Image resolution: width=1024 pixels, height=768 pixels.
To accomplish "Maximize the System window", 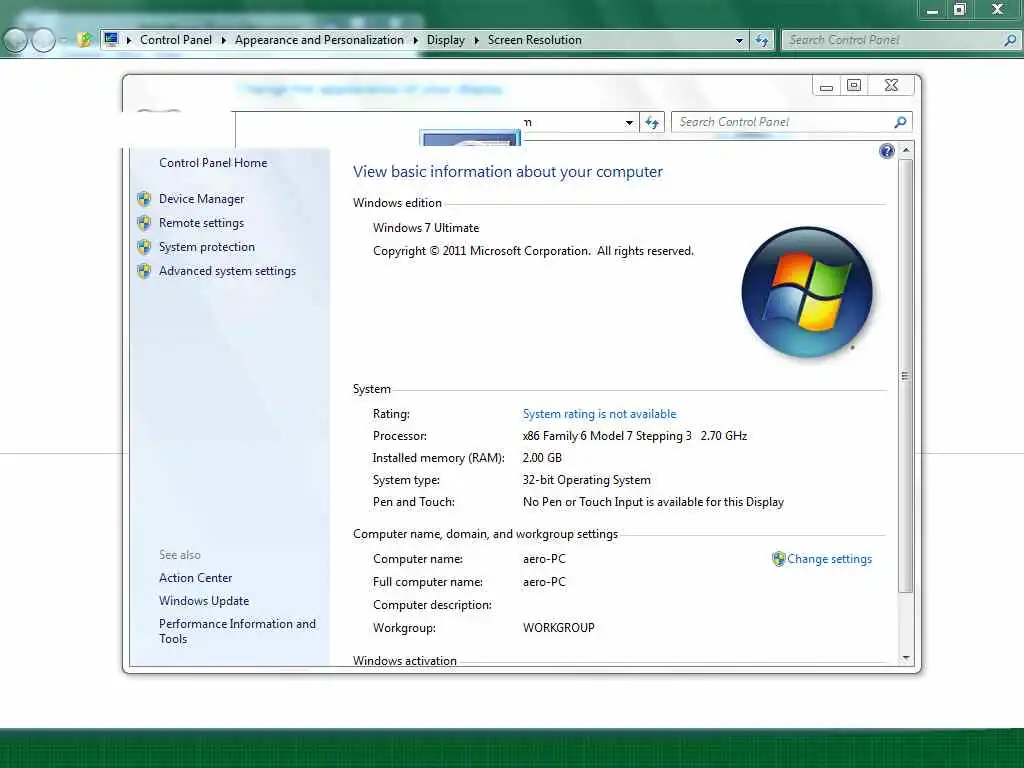I will click(854, 86).
